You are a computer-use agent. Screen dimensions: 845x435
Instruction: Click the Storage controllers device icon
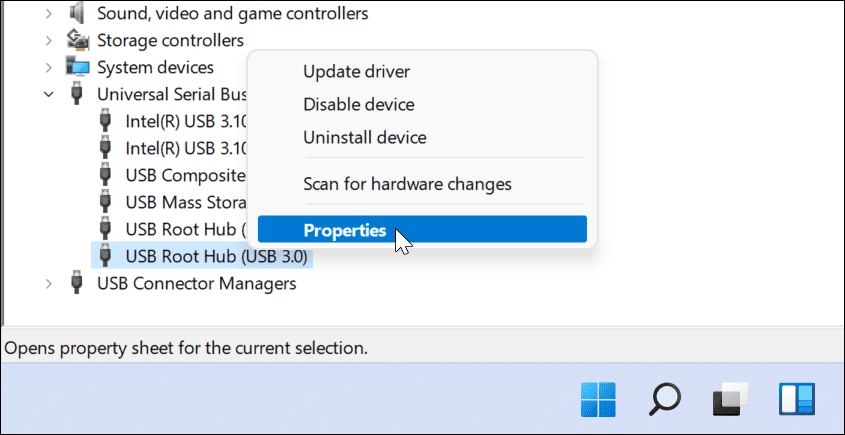coord(77,40)
